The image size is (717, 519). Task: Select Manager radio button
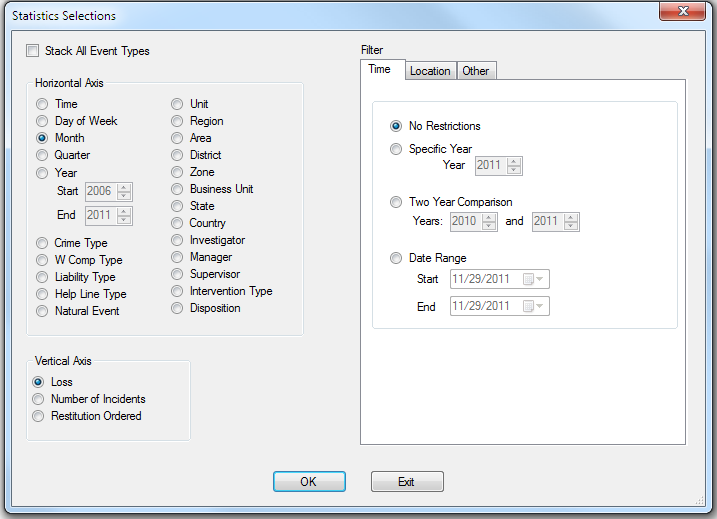pos(177,257)
